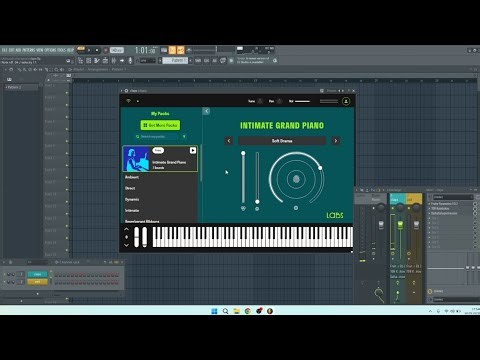
Task: Click the Get More Packs button
Action: (x=160, y=125)
